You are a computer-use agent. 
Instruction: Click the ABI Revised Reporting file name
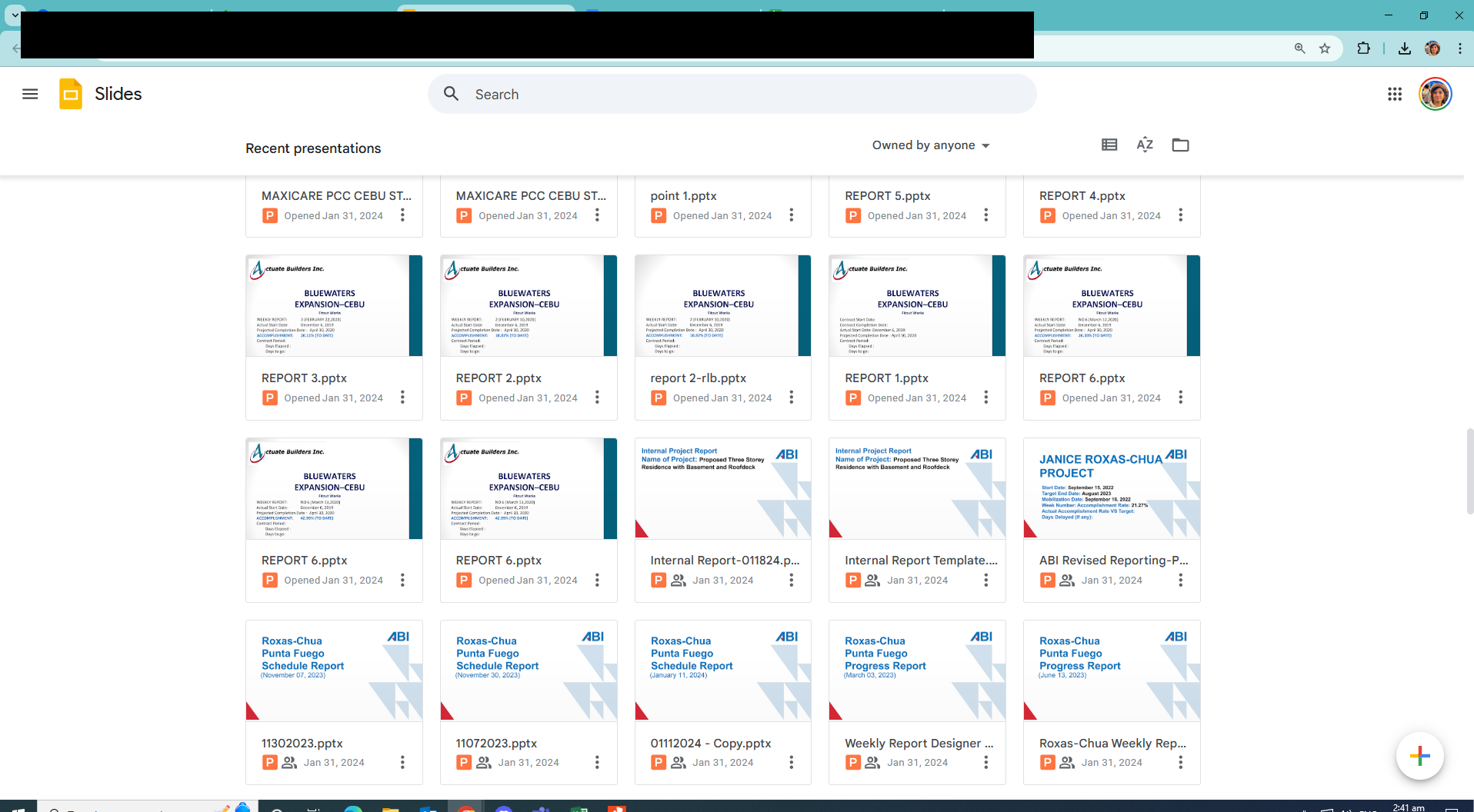pos(1114,561)
